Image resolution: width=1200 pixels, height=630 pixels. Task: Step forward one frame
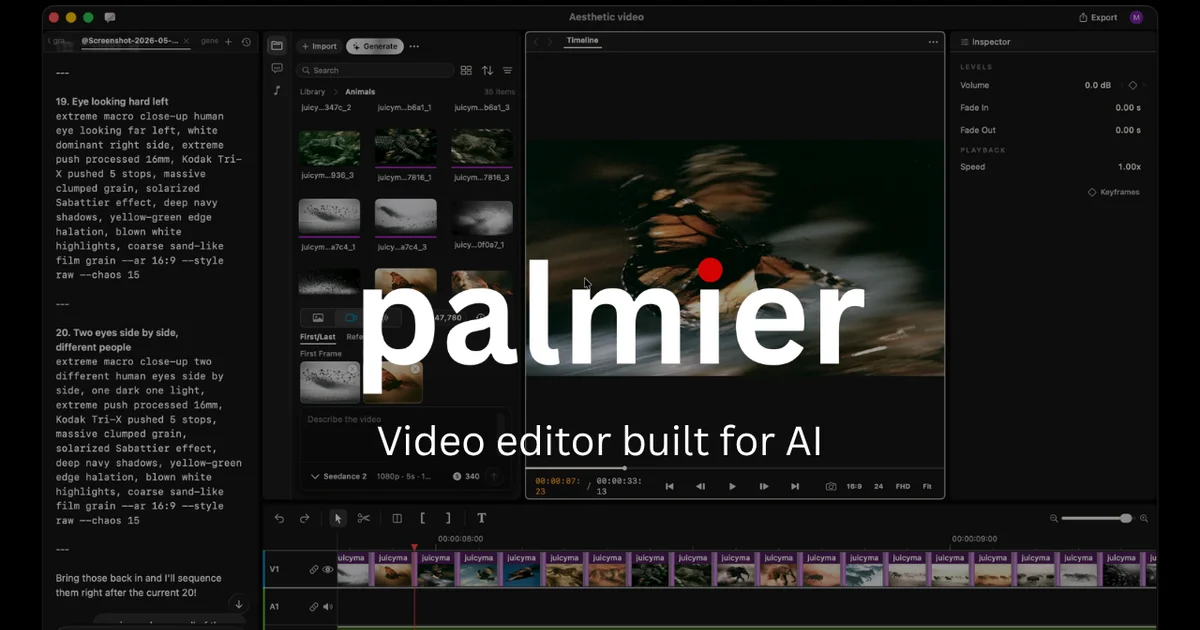tap(764, 486)
